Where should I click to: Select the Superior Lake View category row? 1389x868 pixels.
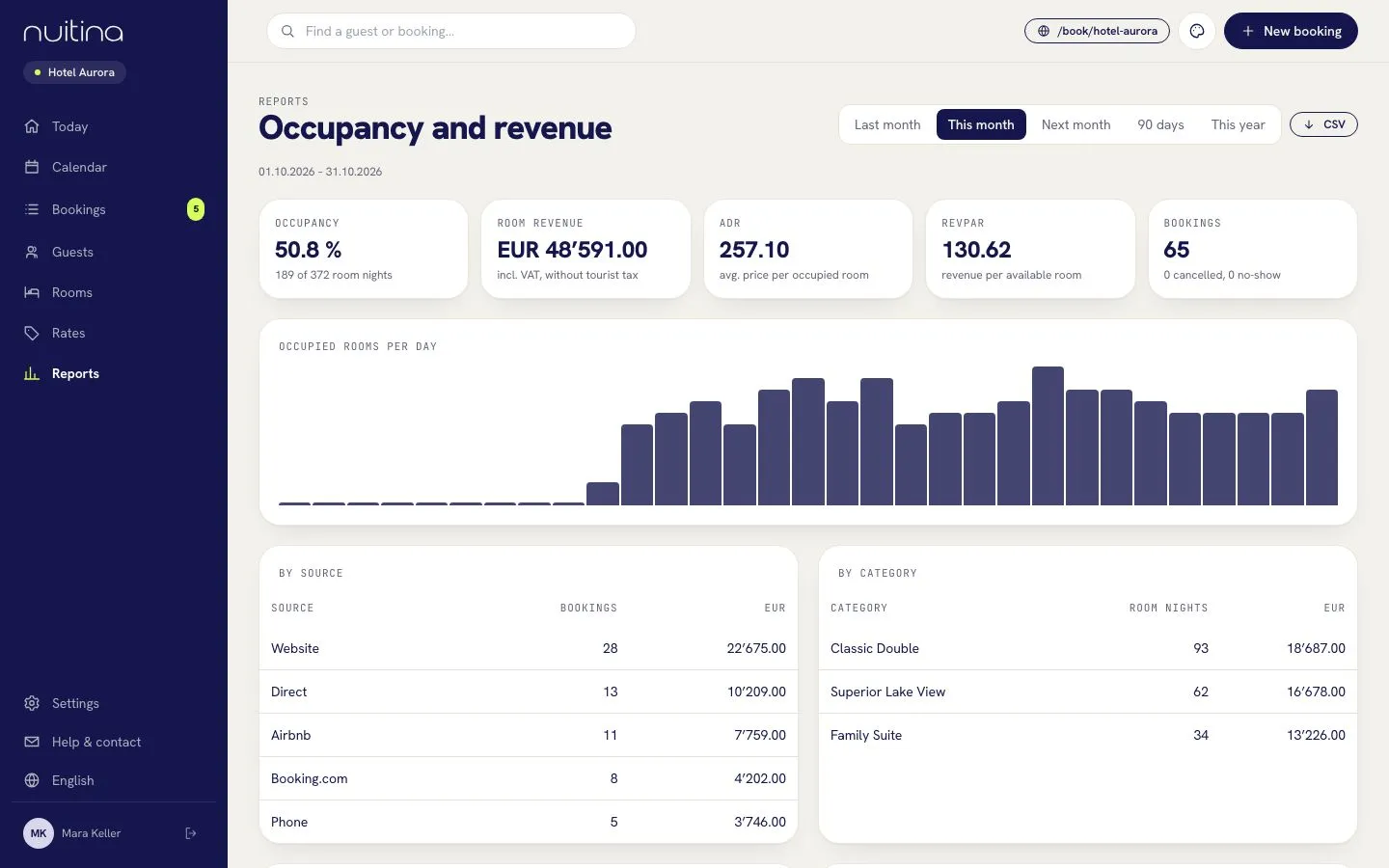1088,692
